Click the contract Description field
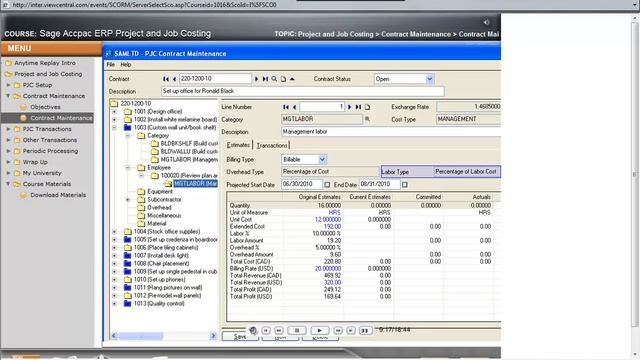This screenshot has height=360, width=640. point(302,91)
